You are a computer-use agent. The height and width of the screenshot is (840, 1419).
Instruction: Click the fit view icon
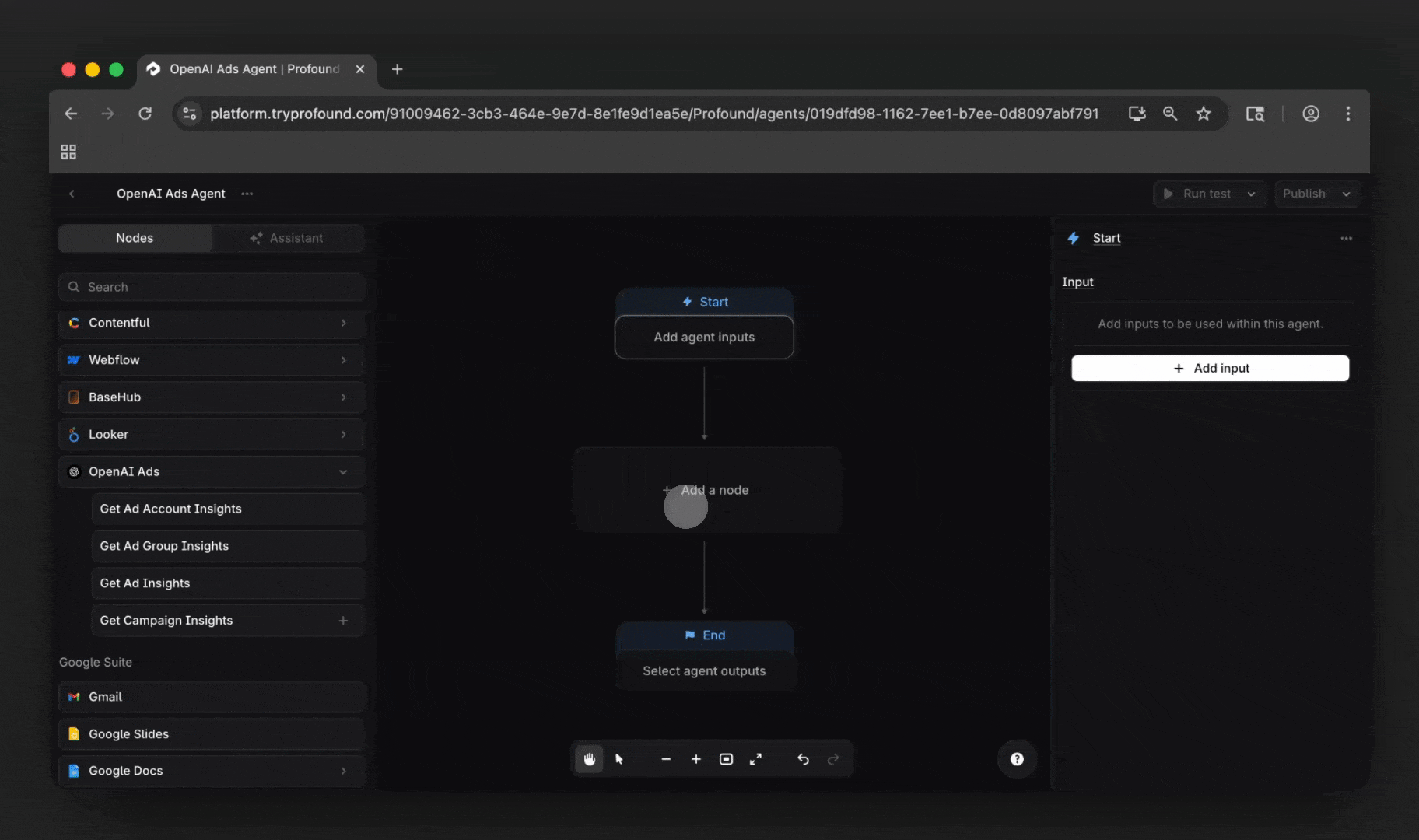click(x=726, y=759)
